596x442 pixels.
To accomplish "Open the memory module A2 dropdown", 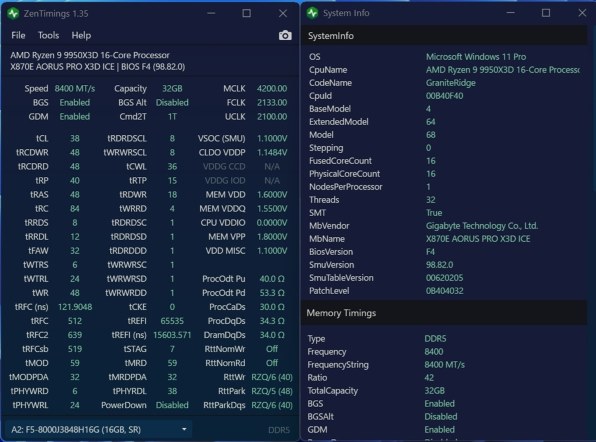I will tap(99, 429).
